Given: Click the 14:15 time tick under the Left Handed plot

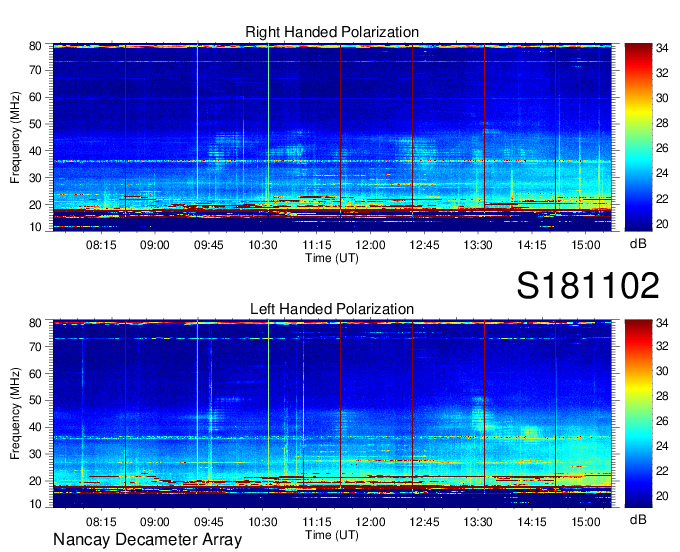Looking at the screenshot, I should click(x=532, y=522).
